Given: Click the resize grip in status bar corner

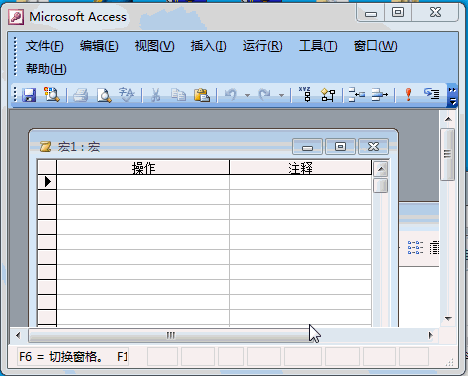Looking at the screenshot, I should (x=450, y=362).
